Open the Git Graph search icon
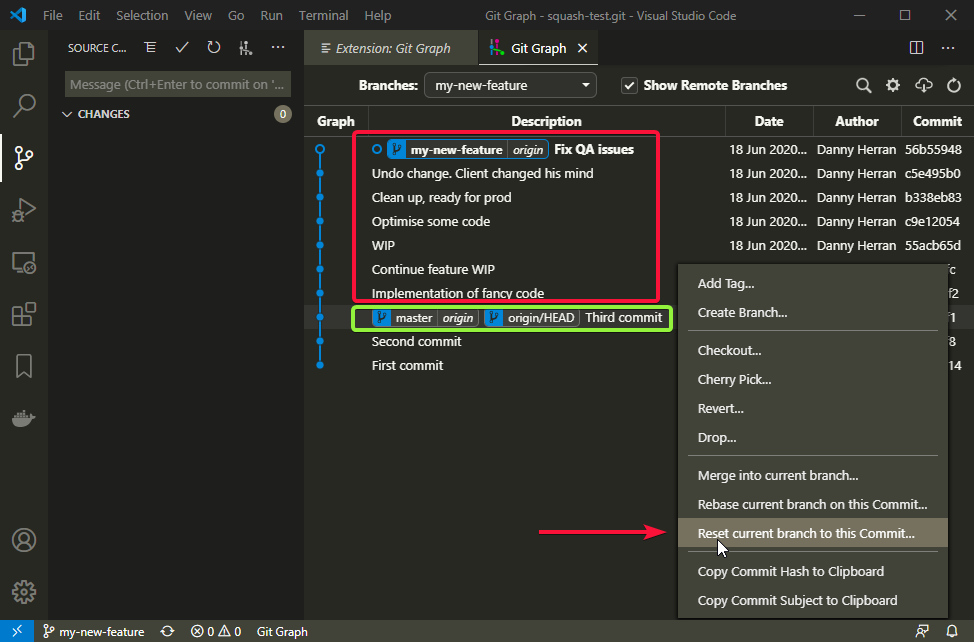The image size is (974, 642). (863, 85)
